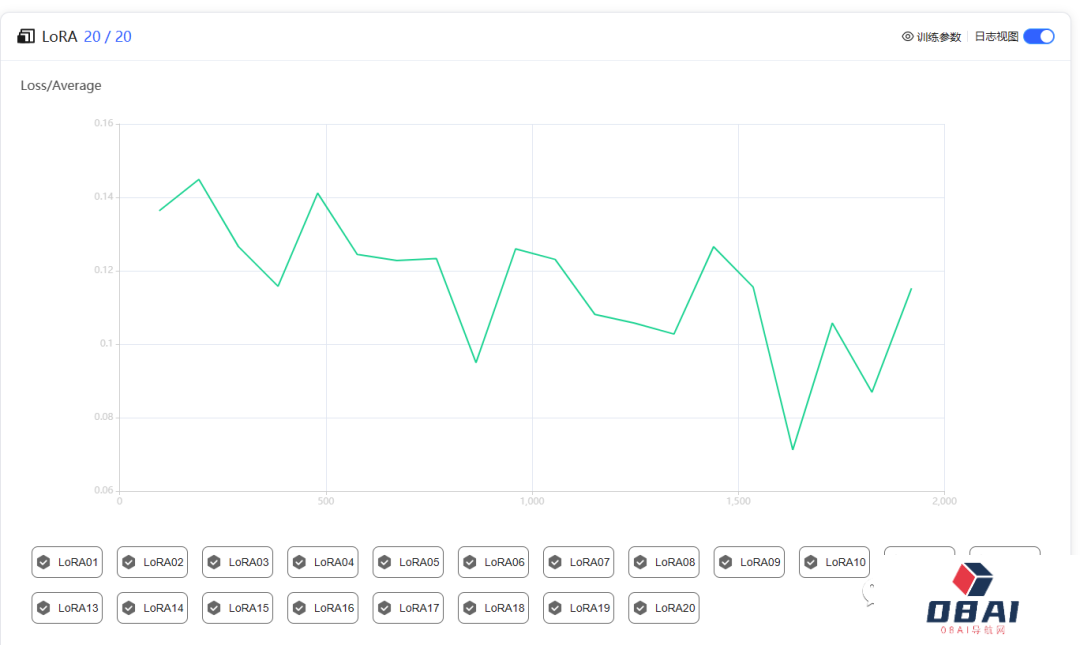This screenshot has height=645, width=1080.
Task: Click the lowest loss point on chart
Action: pyautogui.click(x=793, y=449)
